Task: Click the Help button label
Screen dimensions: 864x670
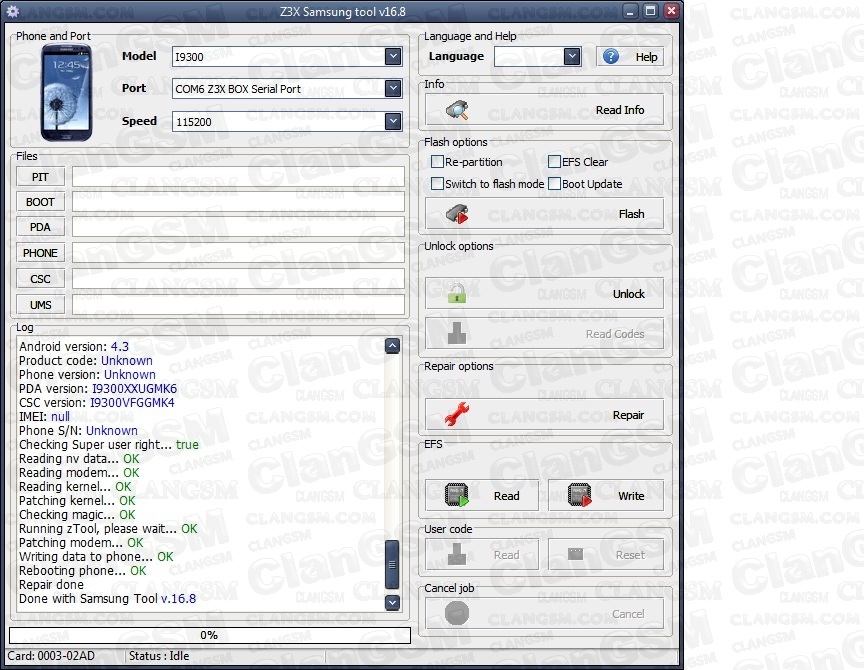Action: pyautogui.click(x=646, y=57)
